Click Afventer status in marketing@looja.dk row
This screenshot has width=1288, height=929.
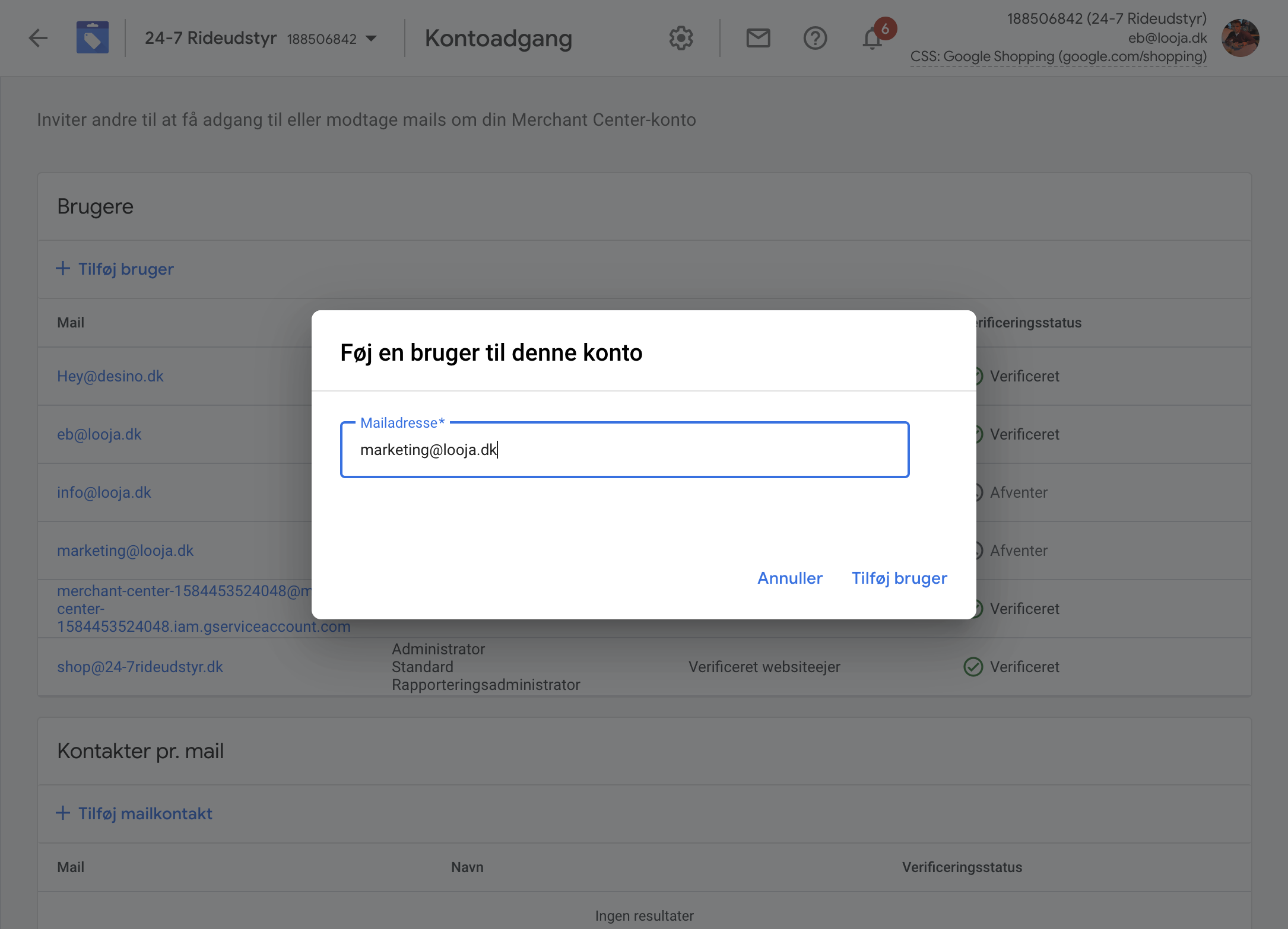1019,551
